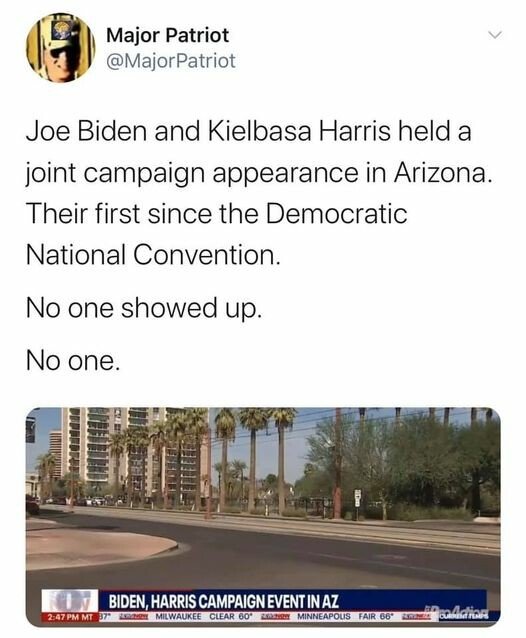This screenshot has width=526, height=638.
Task: Click the Minneapolis weather ticker entry
Action: [x=345, y=616]
